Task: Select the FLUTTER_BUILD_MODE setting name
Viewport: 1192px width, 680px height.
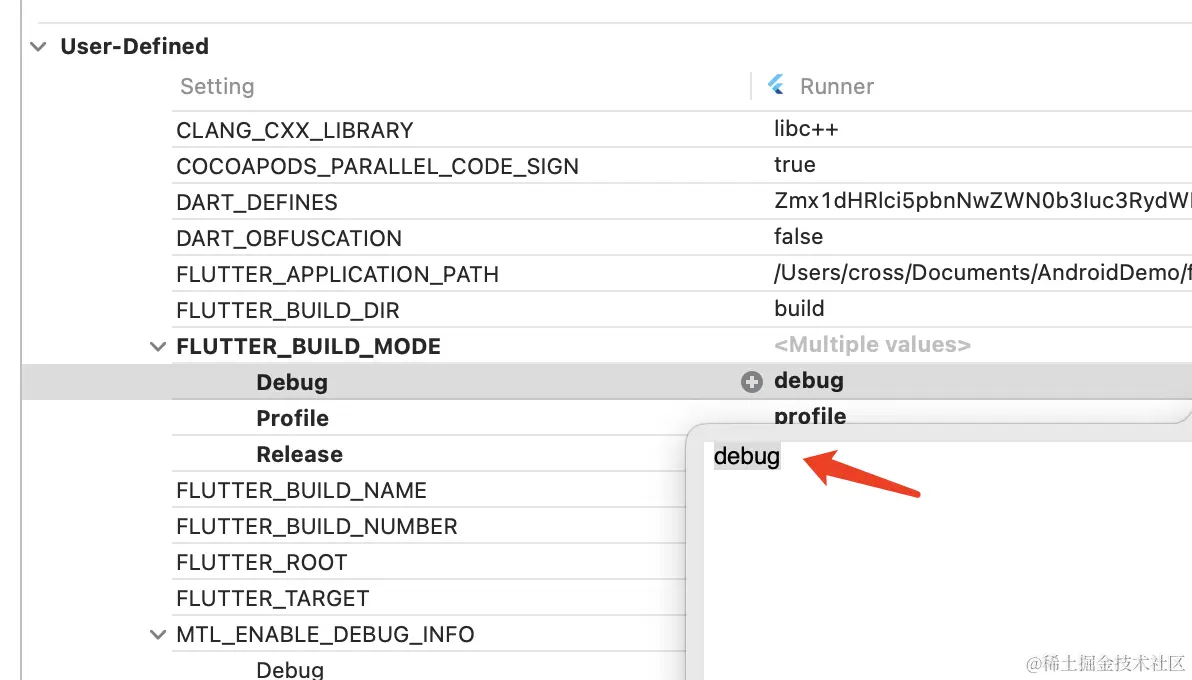Action: click(x=309, y=346)
